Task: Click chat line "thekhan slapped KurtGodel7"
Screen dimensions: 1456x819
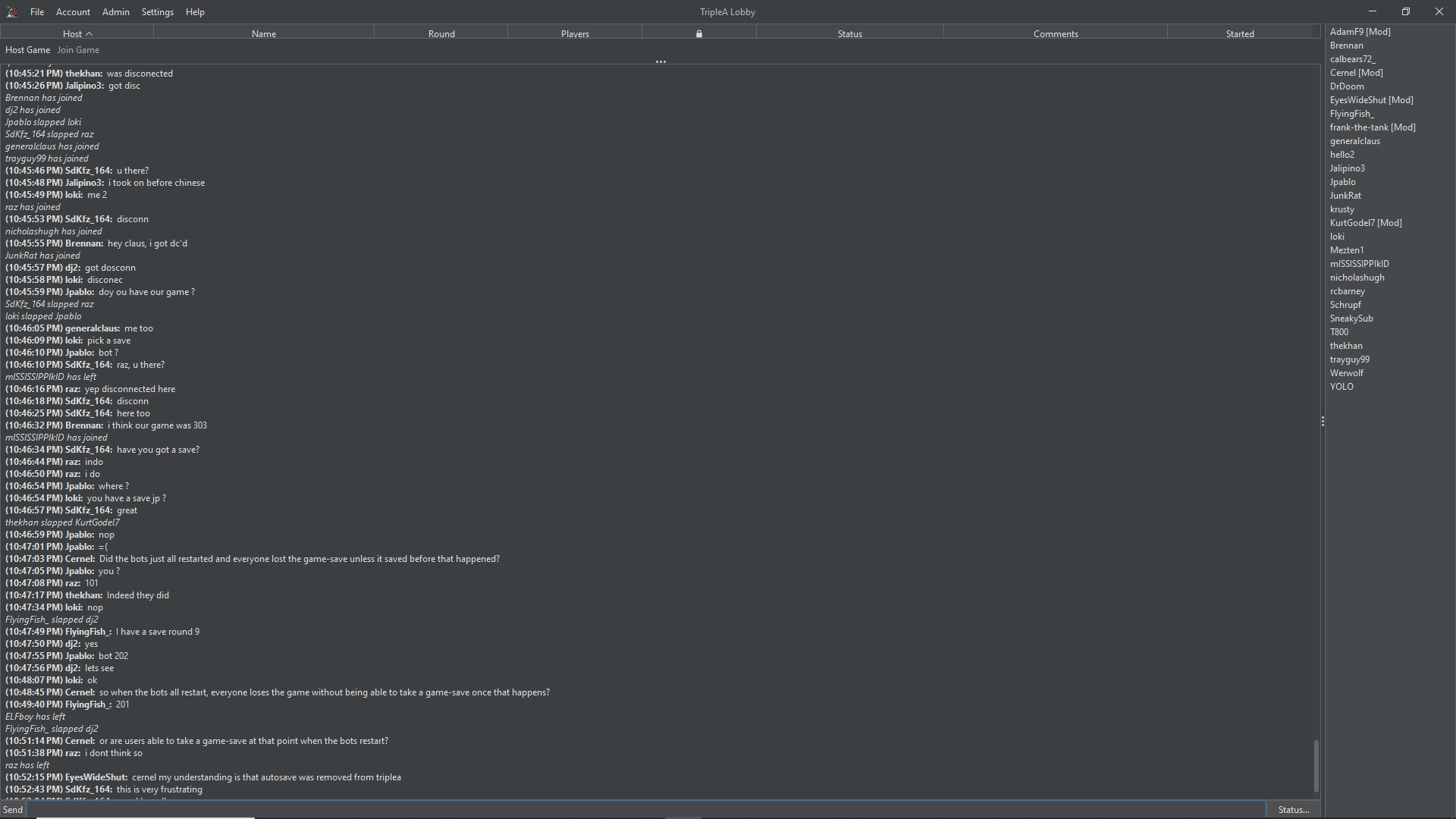Action: (x=62, y=522)
